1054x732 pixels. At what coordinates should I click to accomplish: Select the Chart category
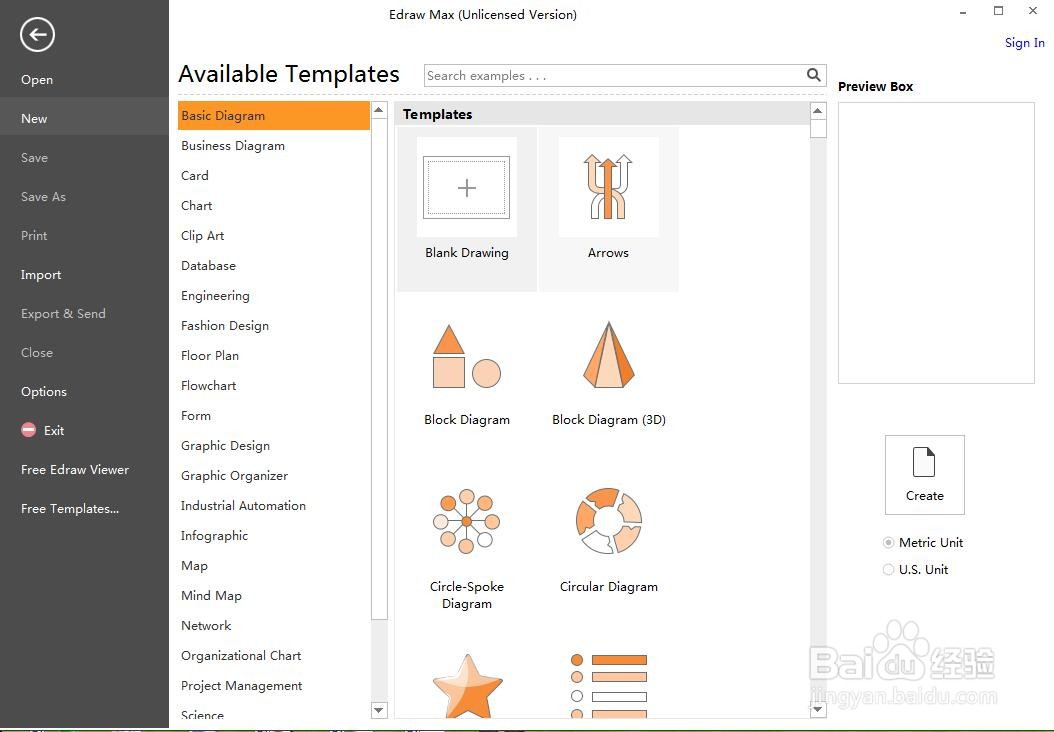[196, 206]
